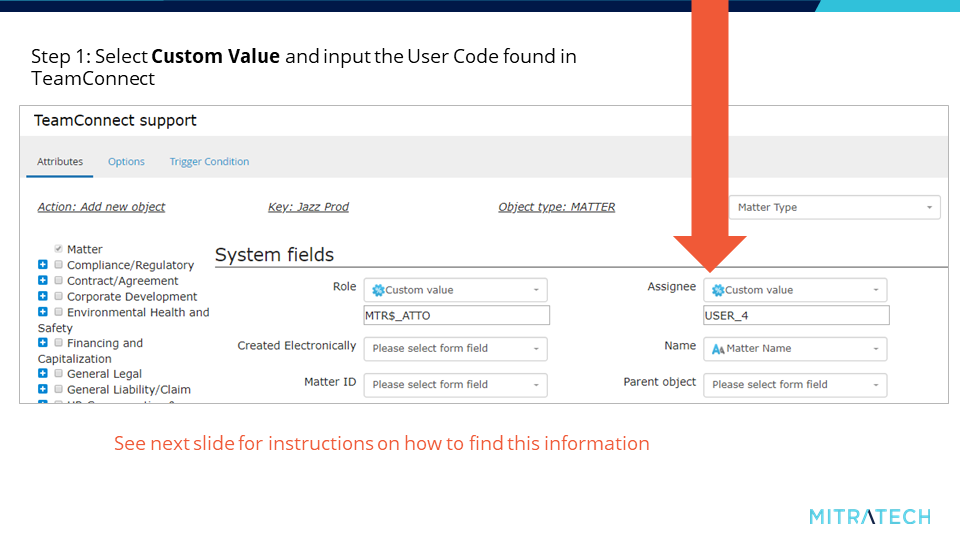Click the Name field label
This screenshot has width=960, height=540.
point(680,345)
